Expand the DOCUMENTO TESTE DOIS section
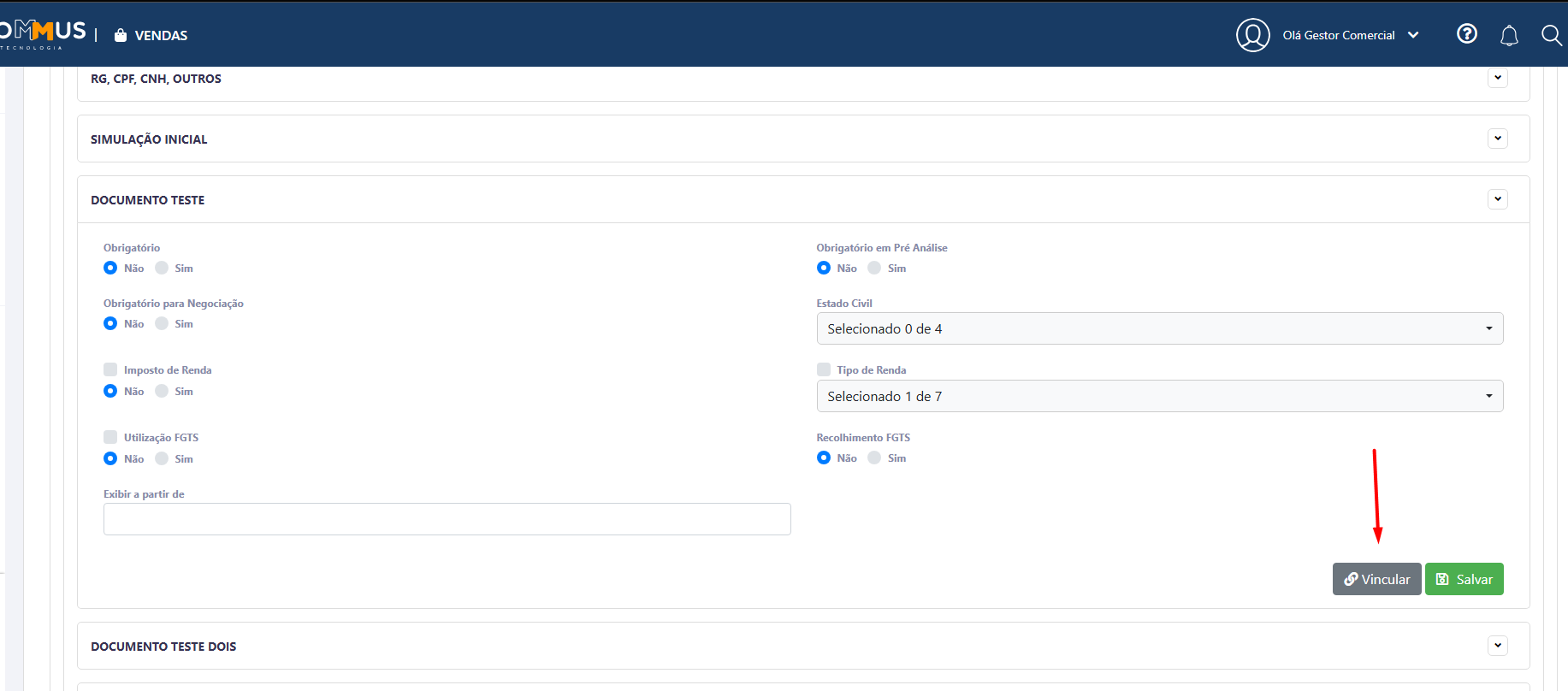This screenshot has height=691, width=1568. click(x=1497, y=646)
